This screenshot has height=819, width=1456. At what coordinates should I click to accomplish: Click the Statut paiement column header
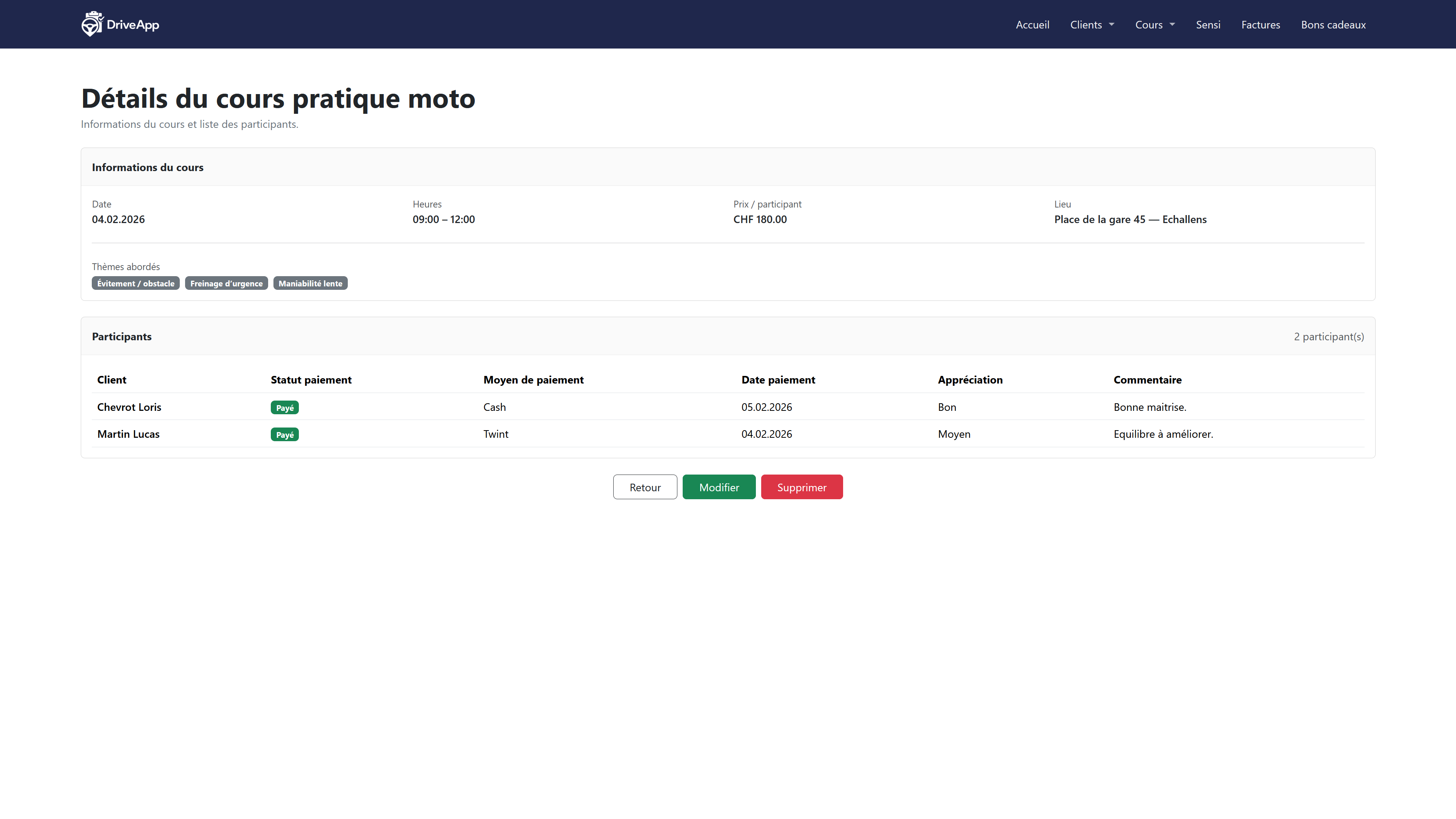[311, 380]
